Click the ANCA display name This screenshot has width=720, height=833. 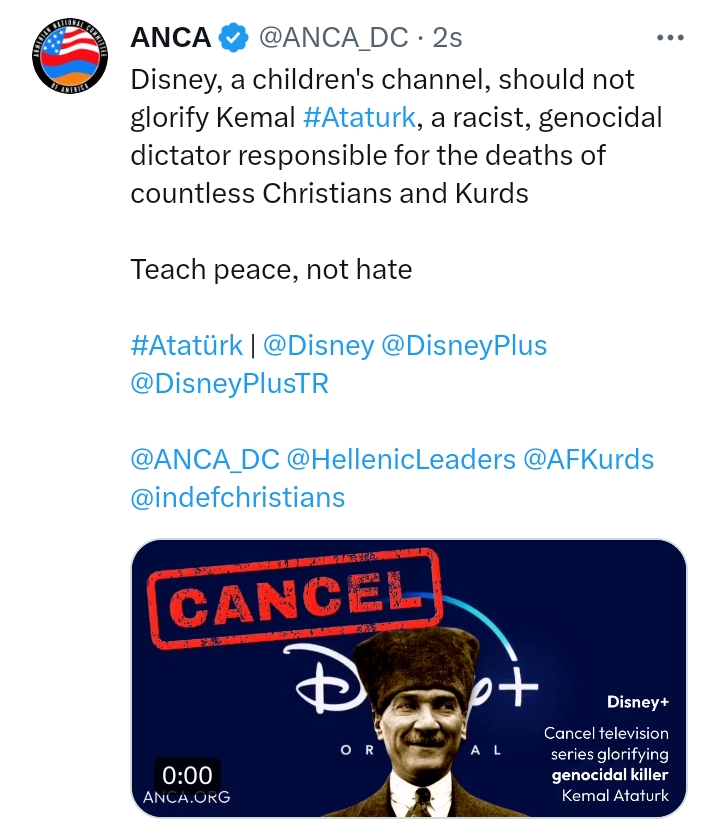pos(171,38)
